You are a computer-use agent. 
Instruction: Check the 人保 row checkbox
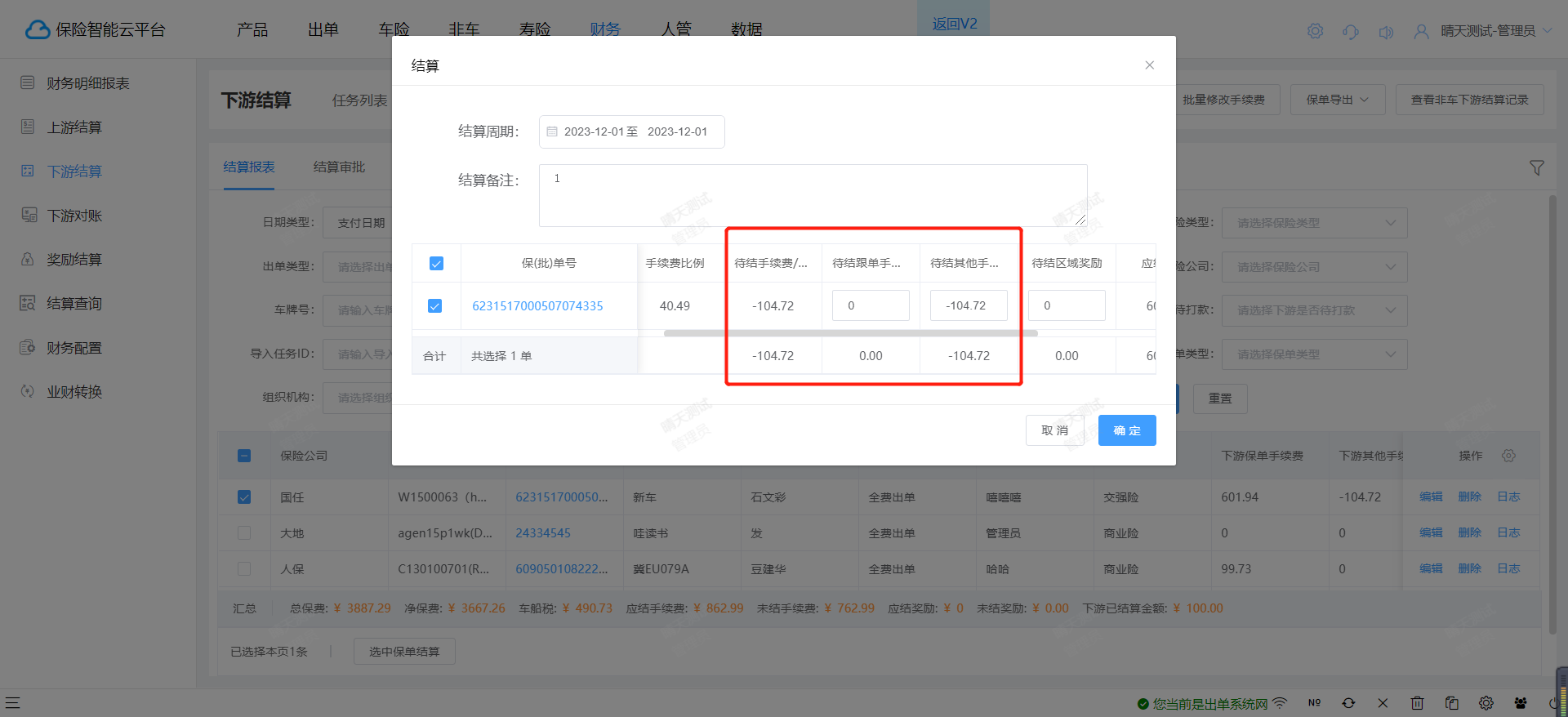pos(244,568)
